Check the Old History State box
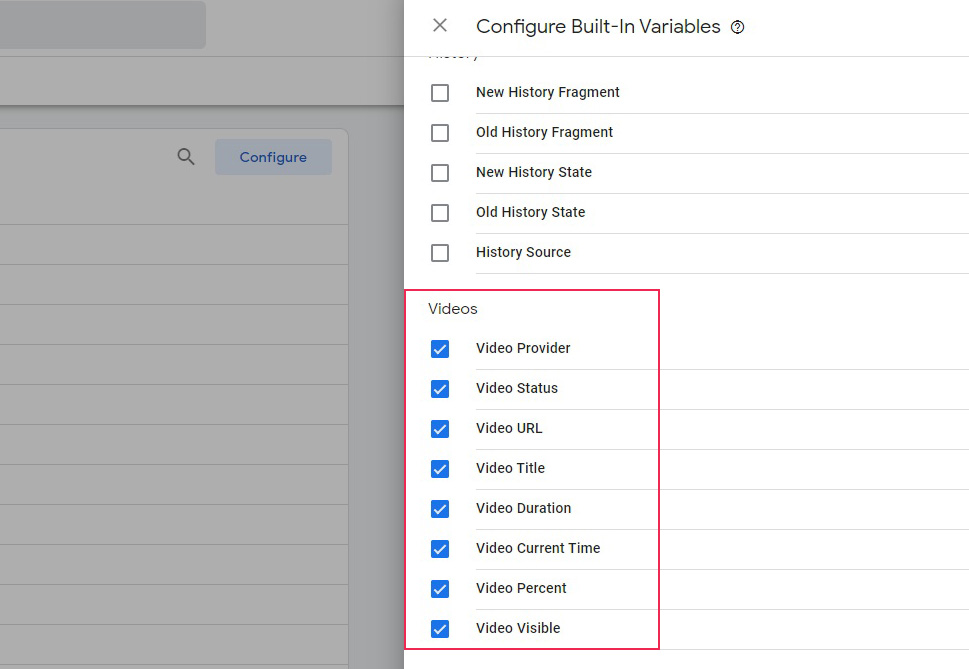Image resolution: width=969 pixels, height=669 pixels. tap(440, 212)
